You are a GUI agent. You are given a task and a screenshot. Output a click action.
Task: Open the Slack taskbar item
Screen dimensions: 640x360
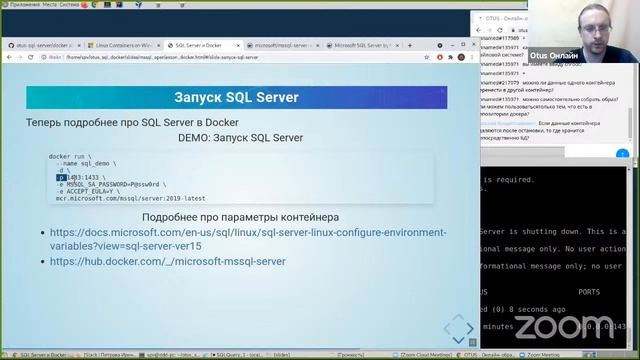point(106,355)
